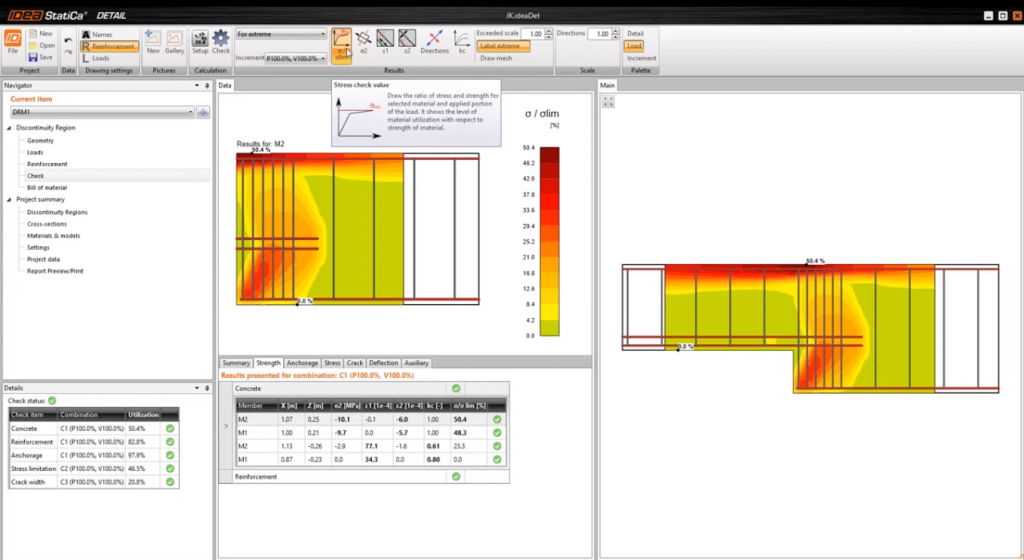Create a New project
1024x560 pixels.
40,33
